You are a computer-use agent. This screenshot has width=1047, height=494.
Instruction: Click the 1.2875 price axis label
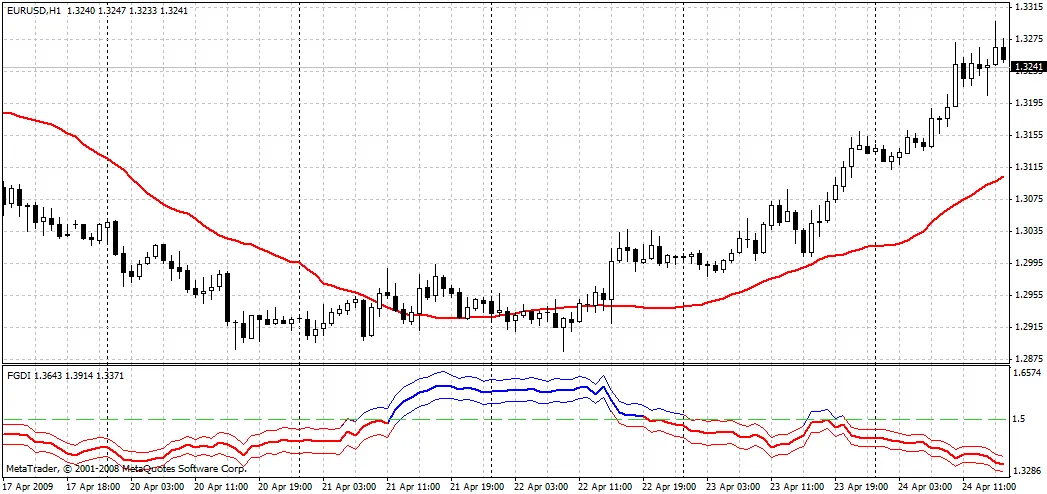(x=1028, y=358)
